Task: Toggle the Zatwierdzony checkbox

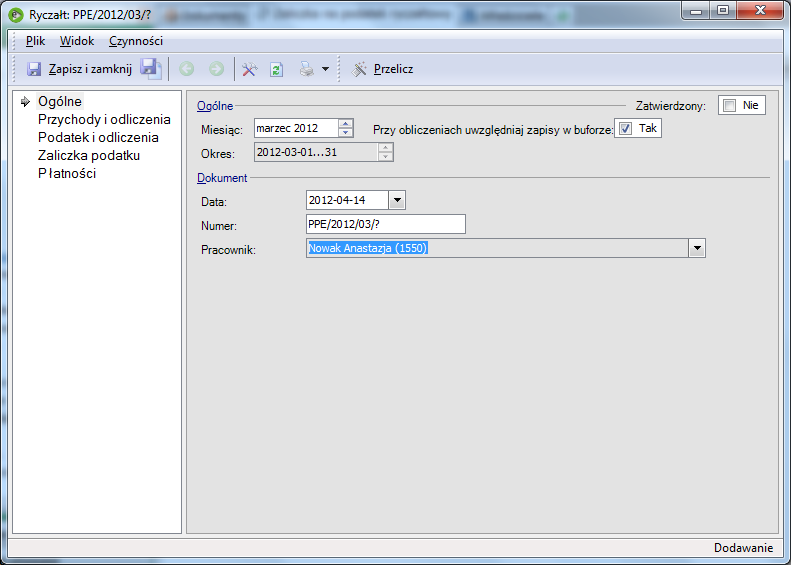Action: 729,105
